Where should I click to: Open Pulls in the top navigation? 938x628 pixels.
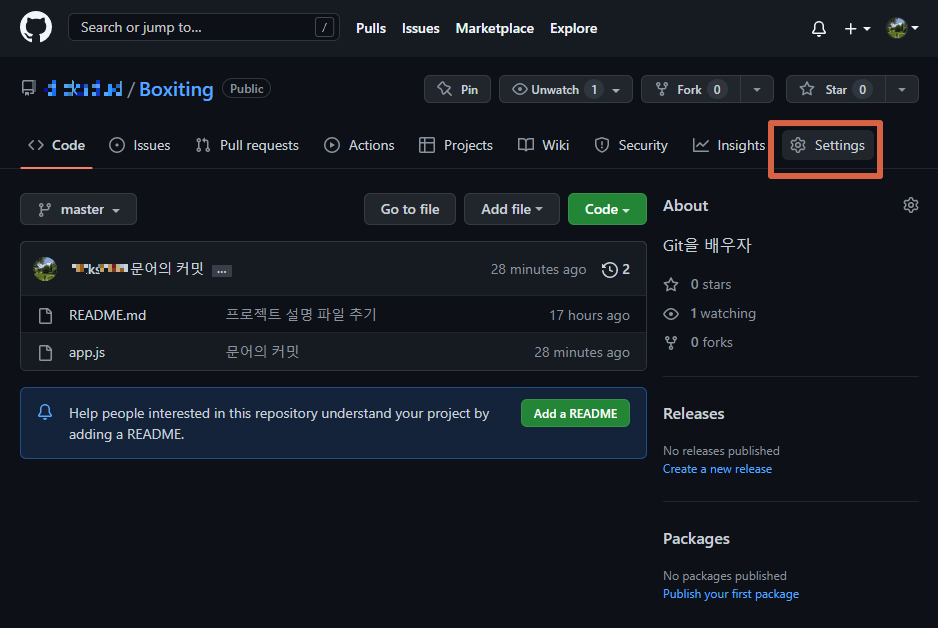[x=371, y=28]
